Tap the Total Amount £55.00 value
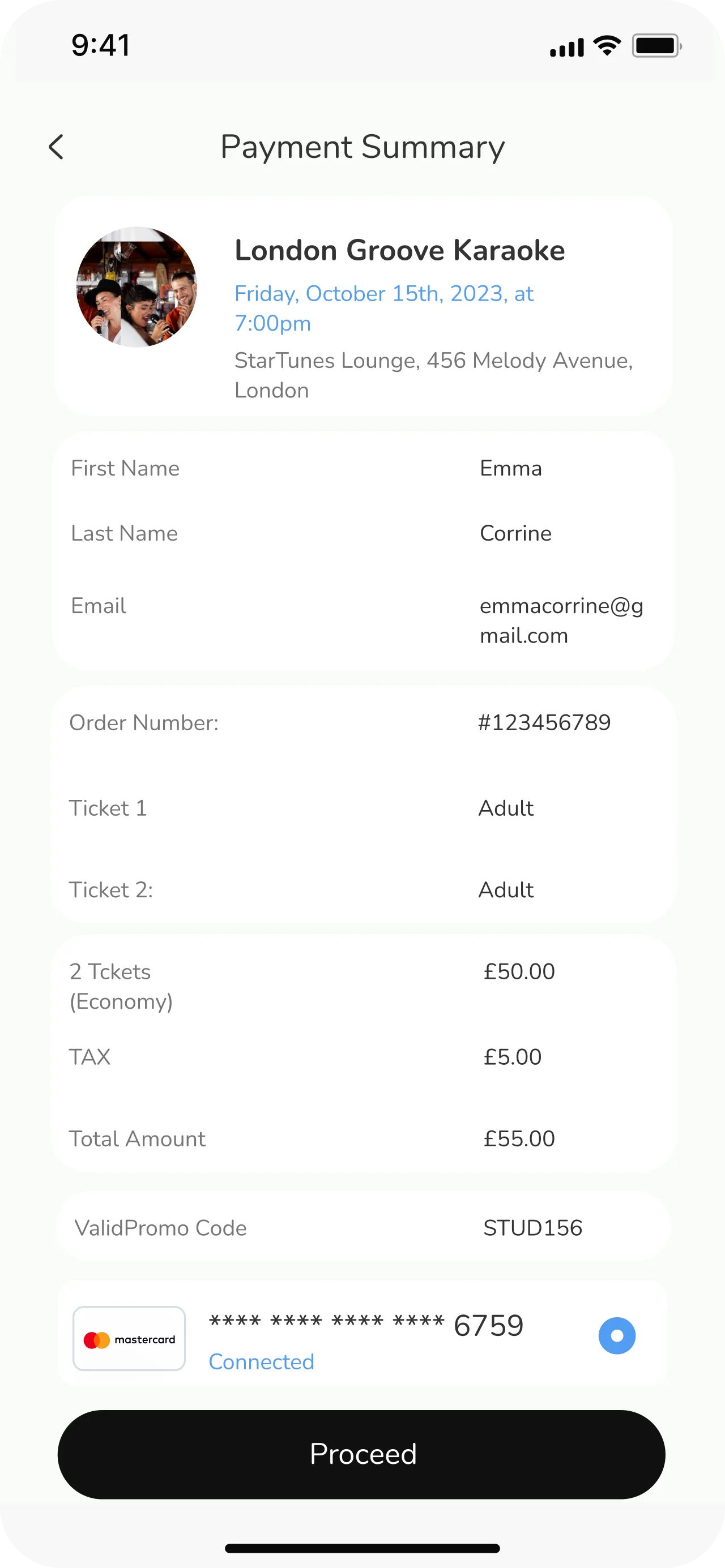Screen dimensions: 725x1568 pyautogui.click(x=519, y=1138)
